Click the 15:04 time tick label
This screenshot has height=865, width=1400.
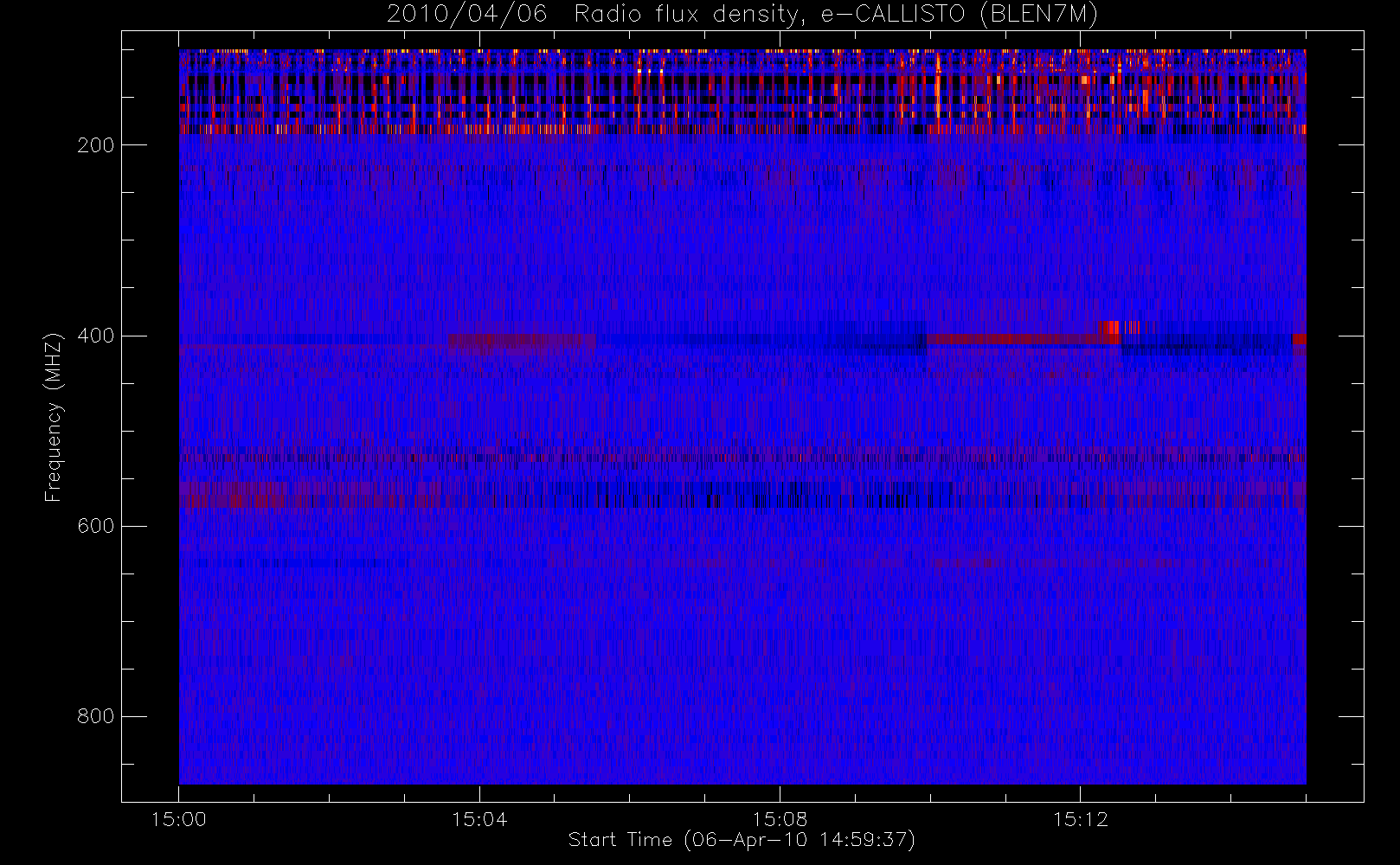pyautogui.click(x=479, y=819)
